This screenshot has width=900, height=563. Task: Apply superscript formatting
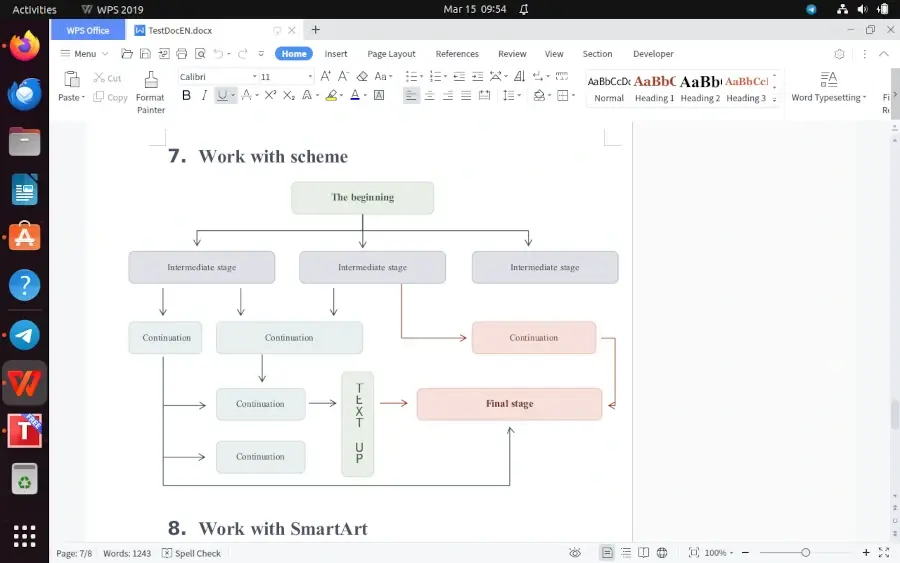coord(271,96)
